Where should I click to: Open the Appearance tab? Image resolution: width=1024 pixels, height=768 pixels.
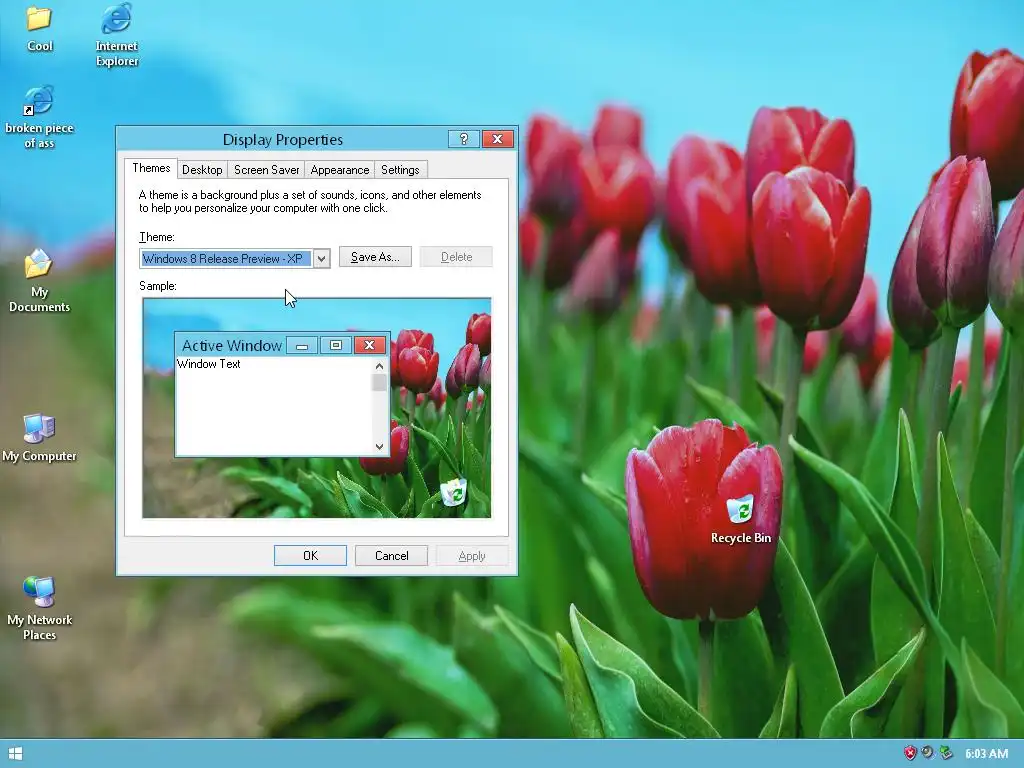[x=340, y=170]
